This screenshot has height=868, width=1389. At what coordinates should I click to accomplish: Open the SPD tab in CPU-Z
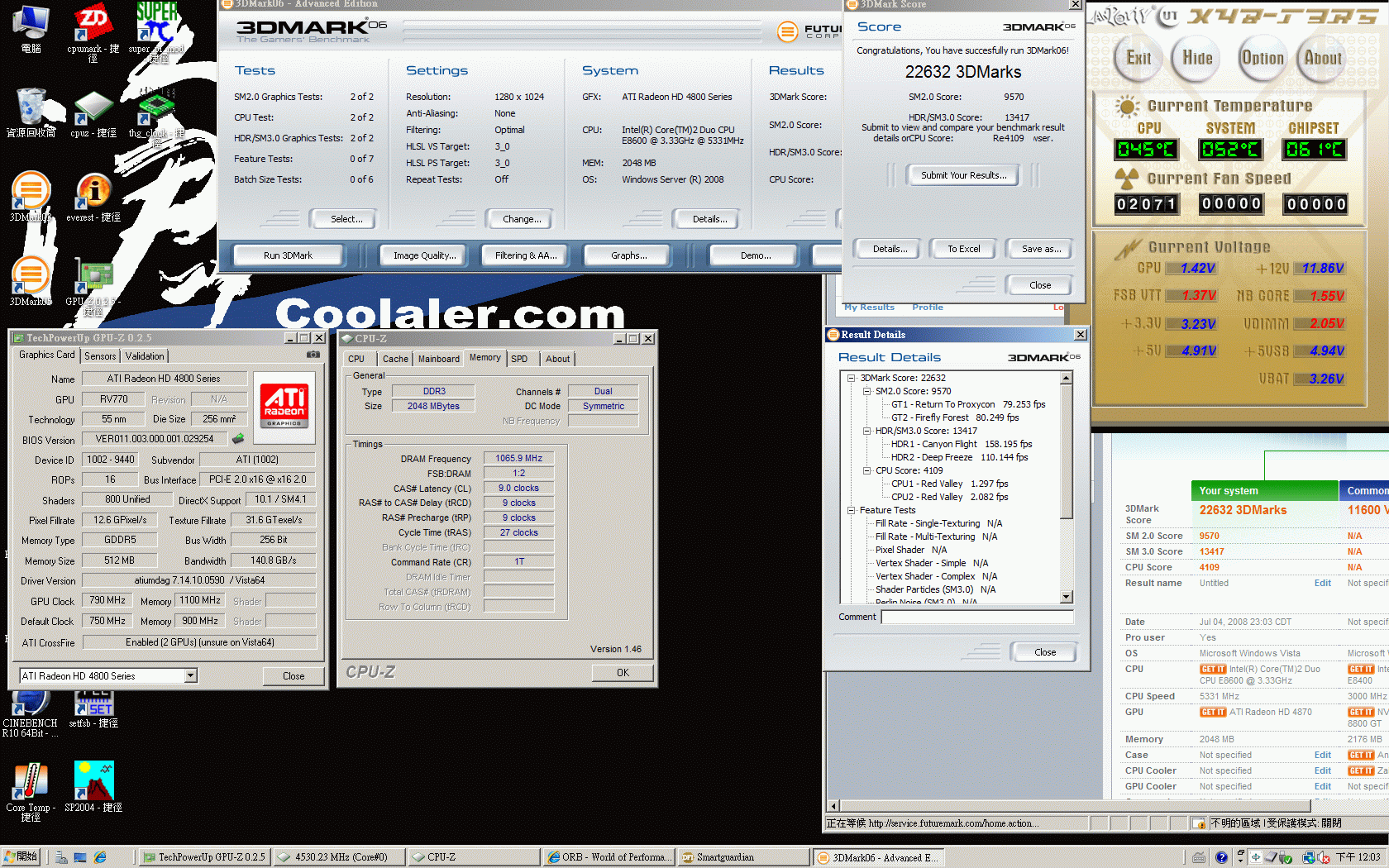tap(519, 359)
